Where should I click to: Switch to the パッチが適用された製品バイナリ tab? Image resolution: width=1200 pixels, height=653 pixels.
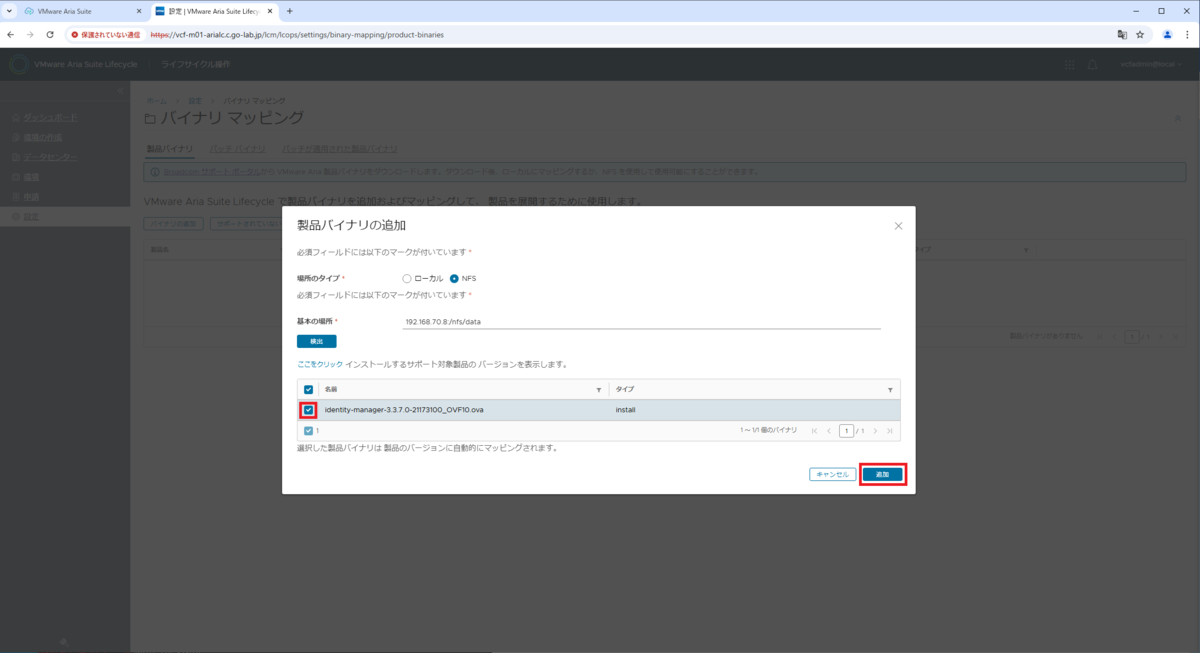340,148
